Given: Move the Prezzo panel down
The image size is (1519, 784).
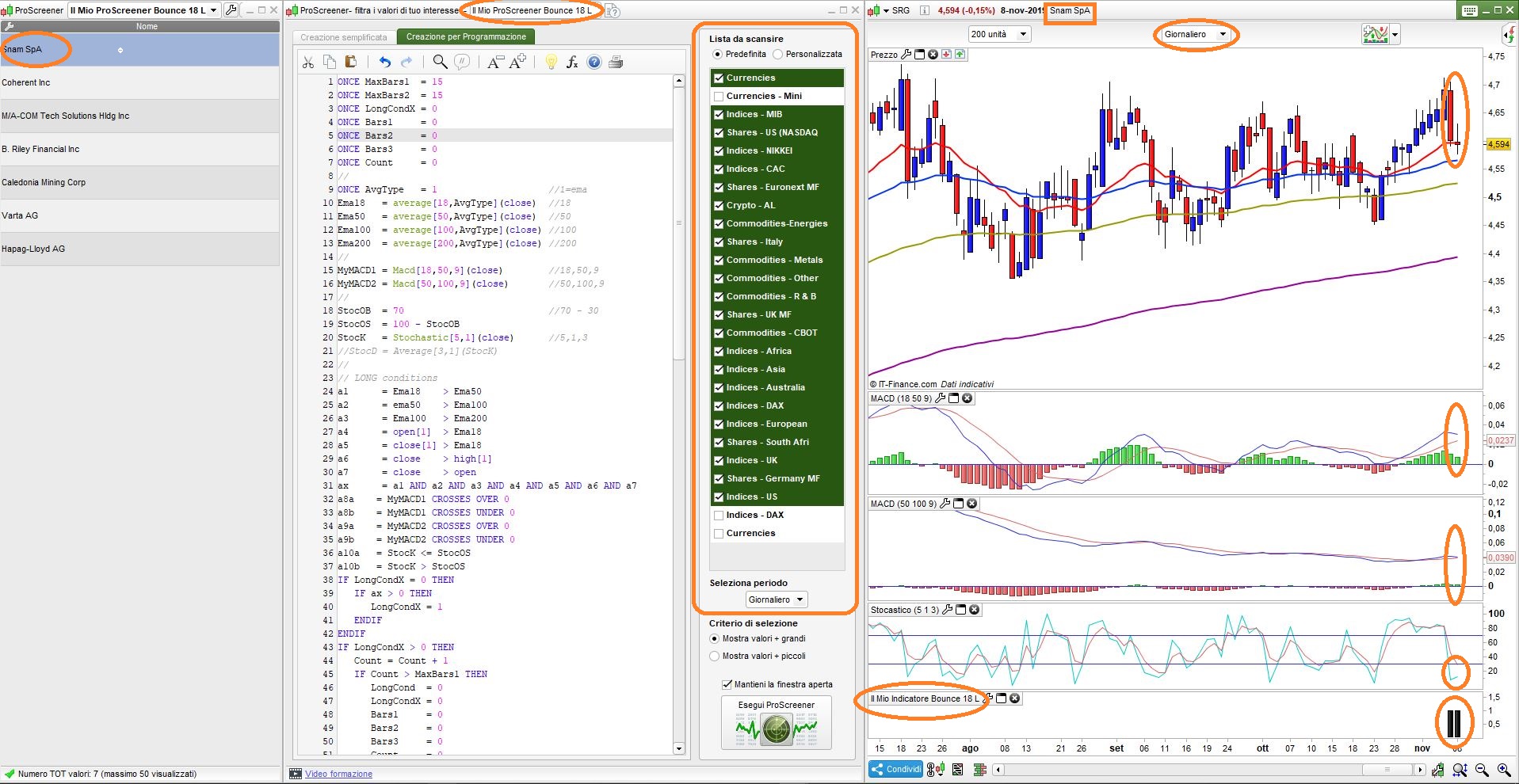Looking at the screenshot, I should (946, 55).
